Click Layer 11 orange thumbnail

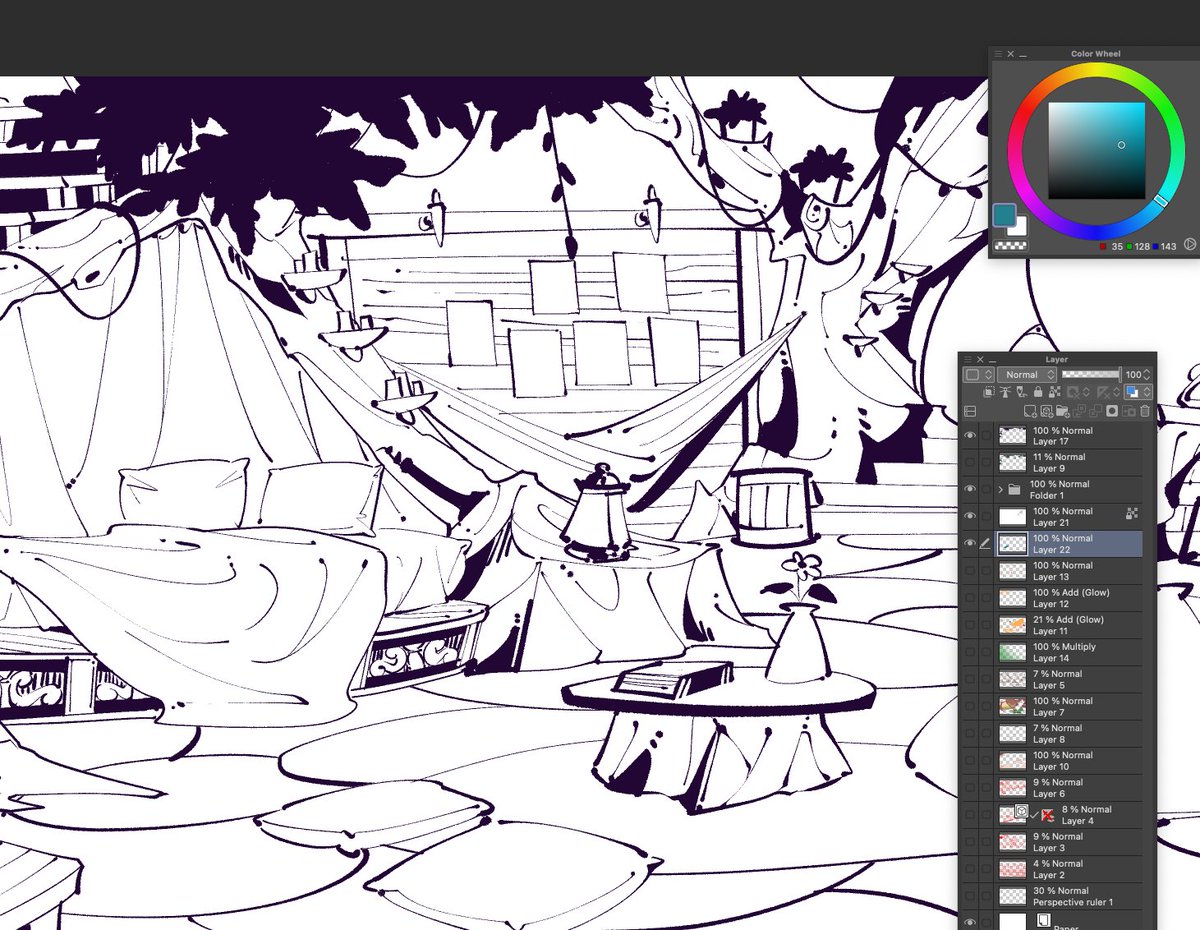pyautogui.click(x=1013, y=625)
